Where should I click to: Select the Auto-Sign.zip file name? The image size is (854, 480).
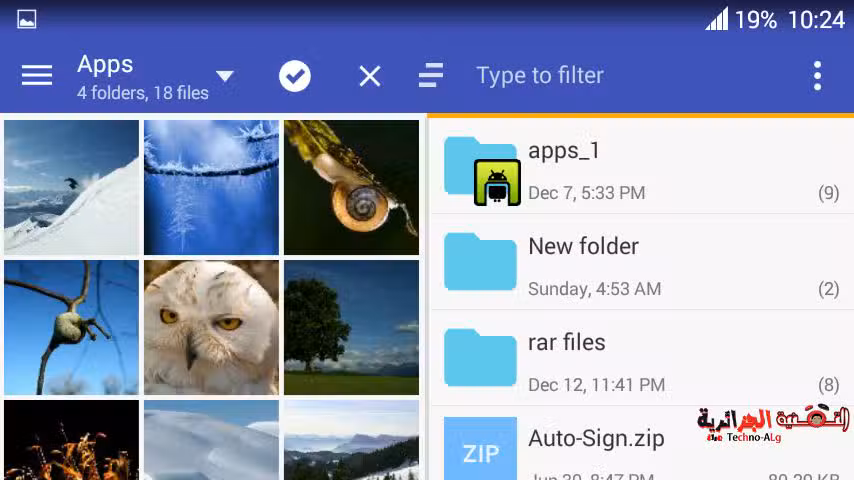pos(596,438)
